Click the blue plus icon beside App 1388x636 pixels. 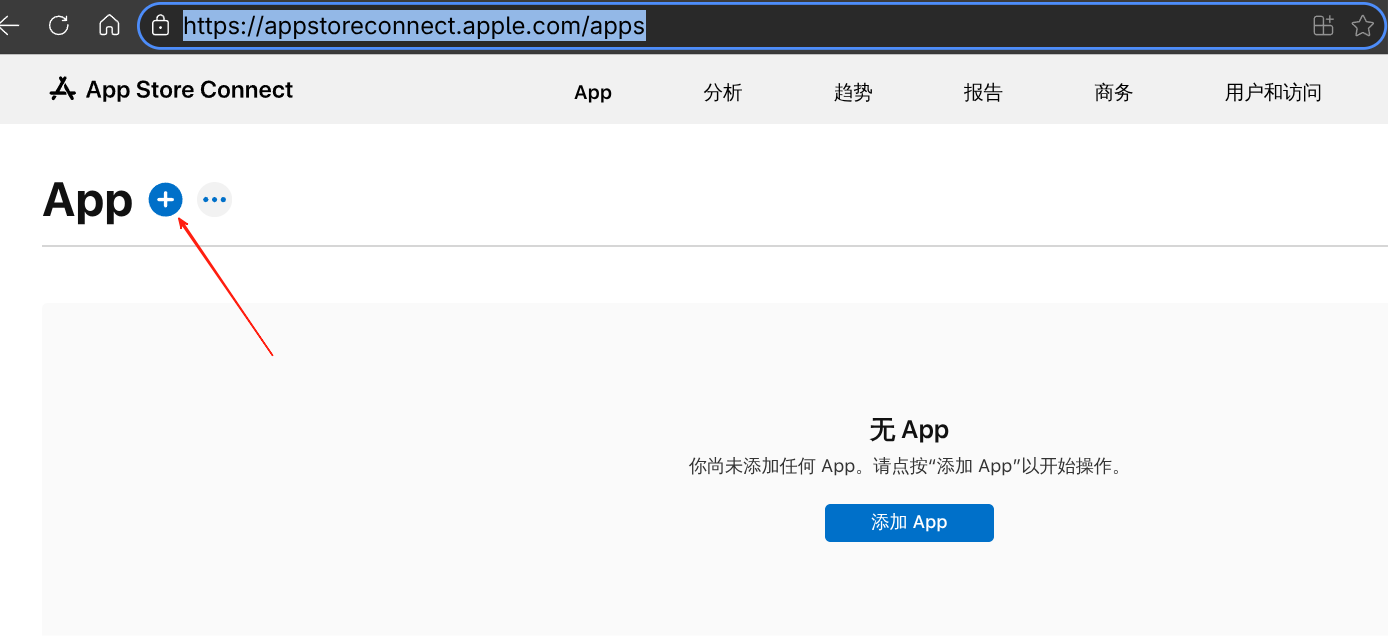(x=166, y=200)
